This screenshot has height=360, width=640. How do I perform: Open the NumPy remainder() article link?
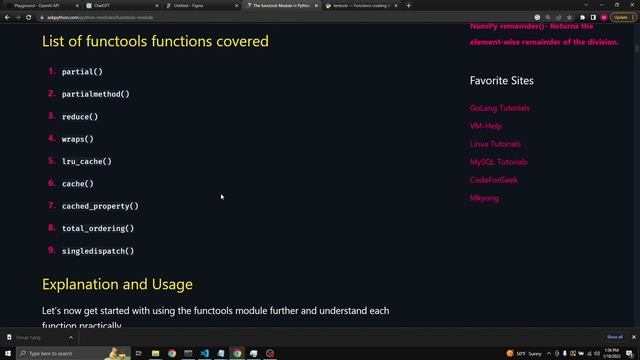tap(544, 34)
